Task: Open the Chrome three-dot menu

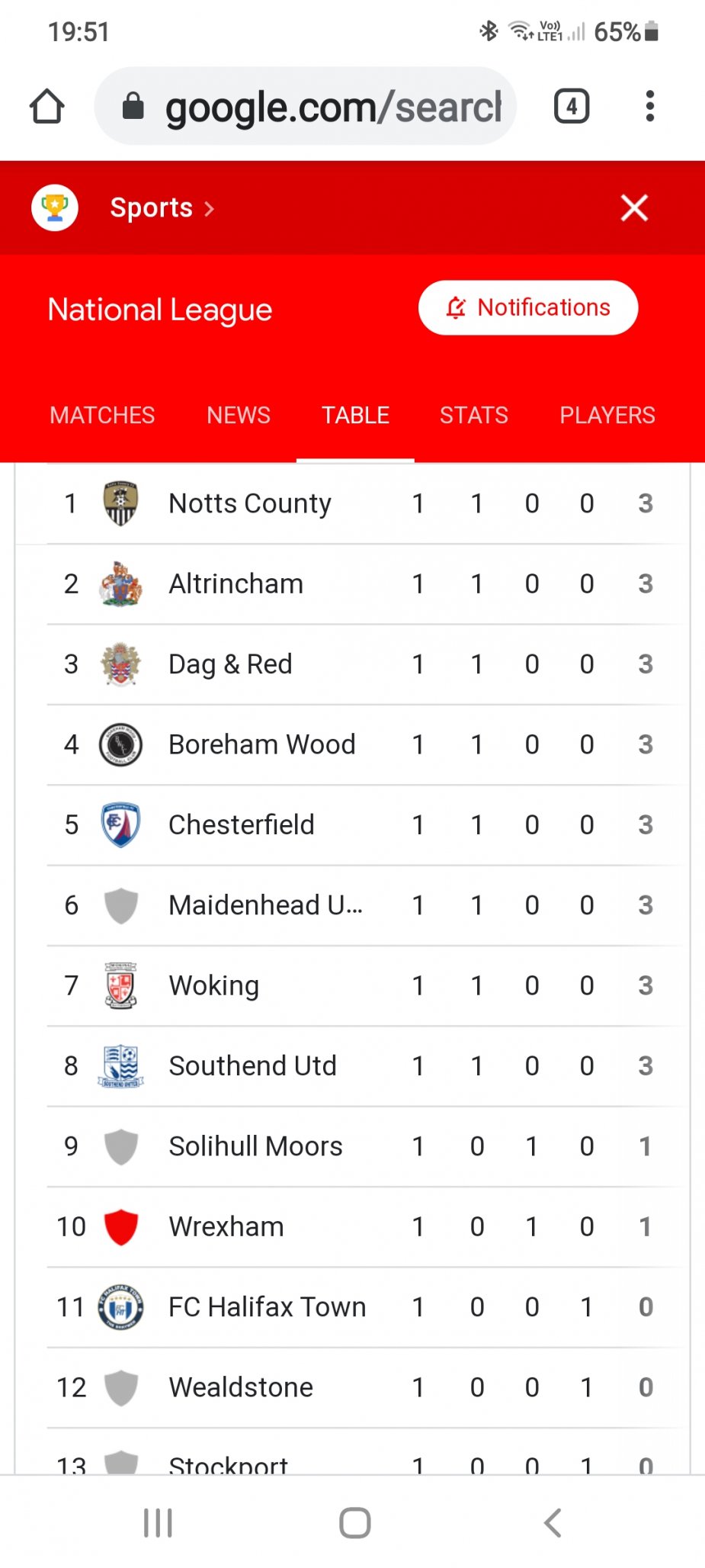Action: [x=649, y=106]
